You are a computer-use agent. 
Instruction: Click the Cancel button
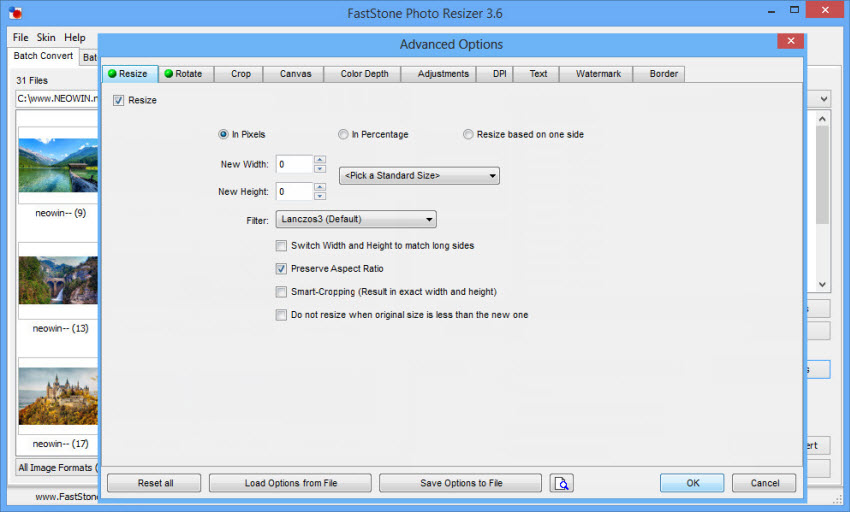(764, 483)
